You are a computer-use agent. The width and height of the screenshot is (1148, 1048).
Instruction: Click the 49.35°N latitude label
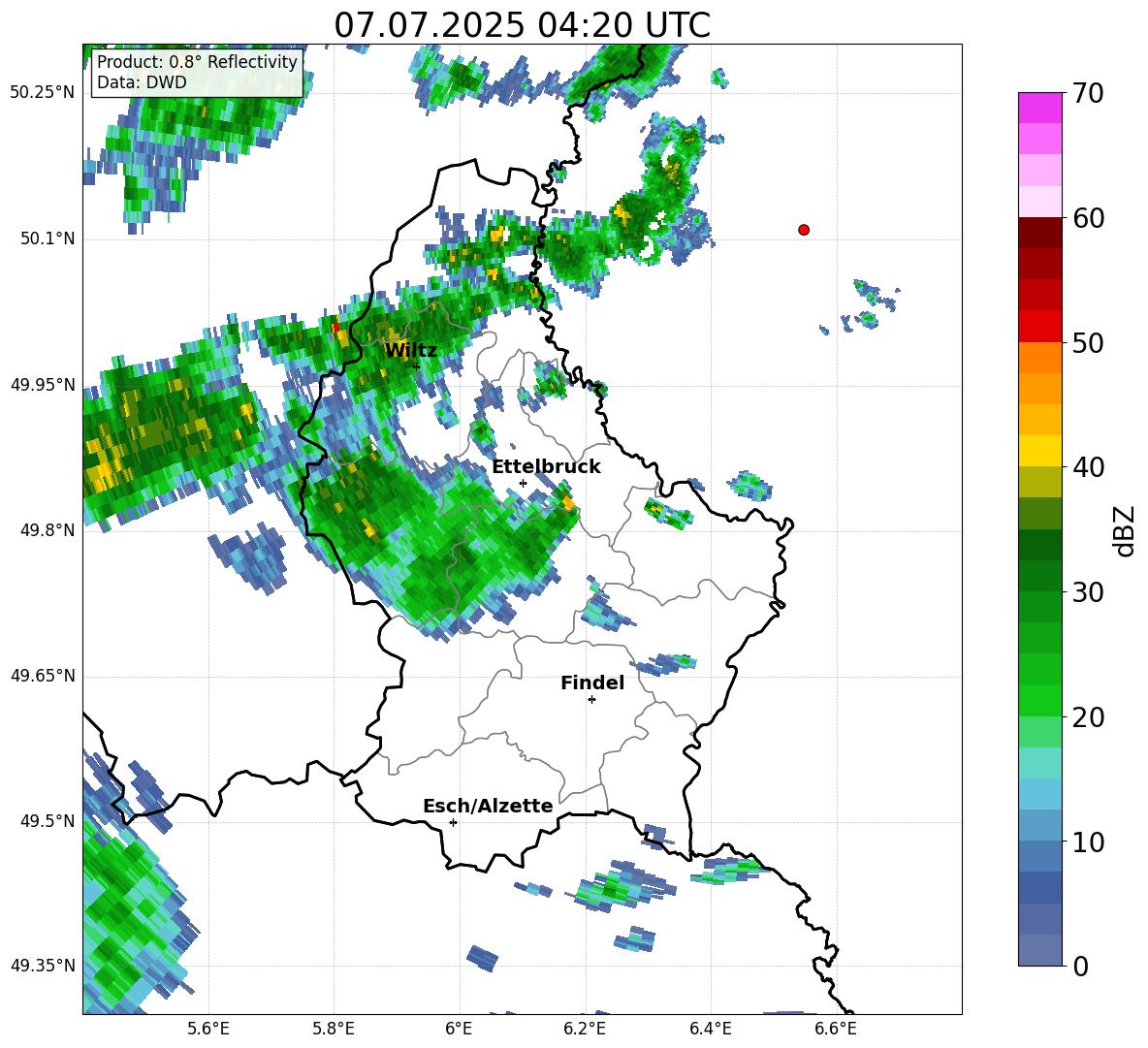[x=43, y=966]
